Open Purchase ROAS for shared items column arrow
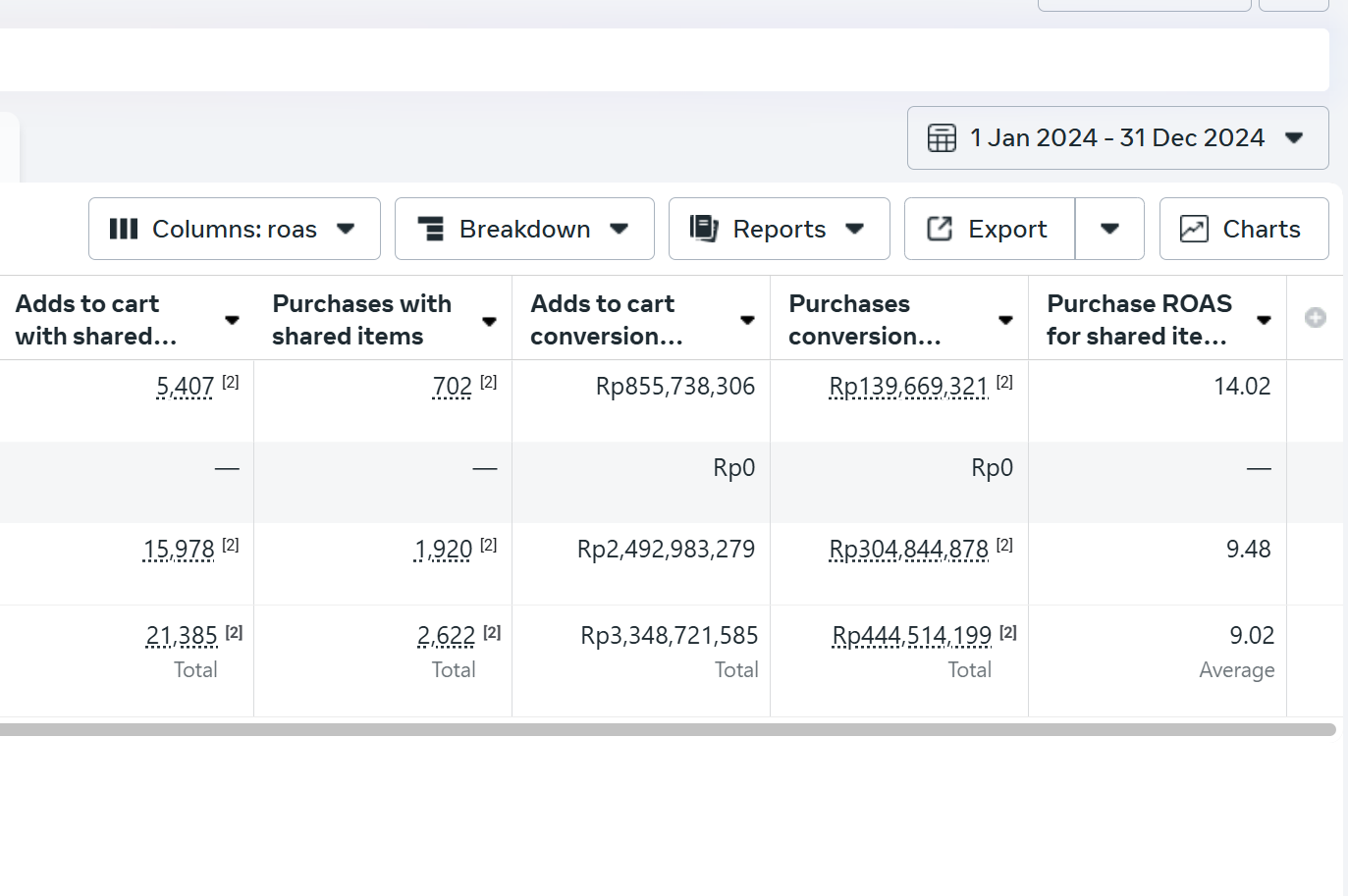Image resolution: width=1348 pixels, height=896 pixels. click(1264, 320)
